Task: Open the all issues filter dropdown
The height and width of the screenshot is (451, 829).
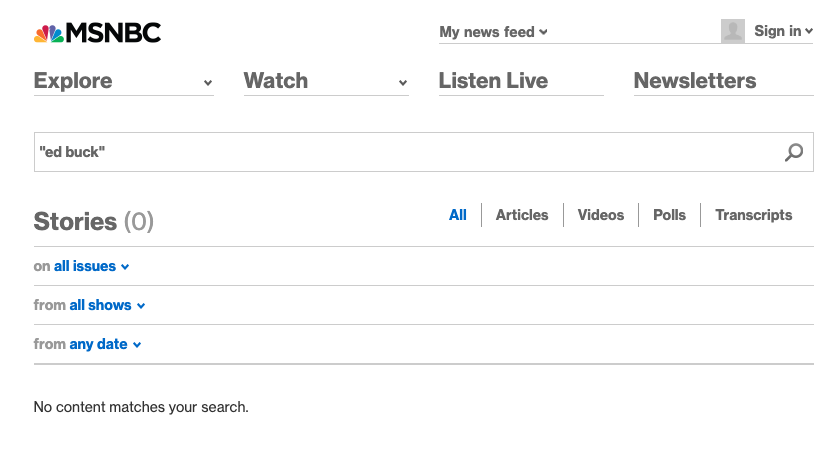Action: click(91, 266)
